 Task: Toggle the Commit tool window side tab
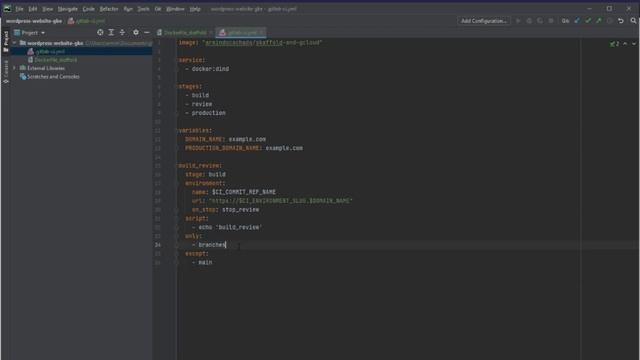point(5,71)
